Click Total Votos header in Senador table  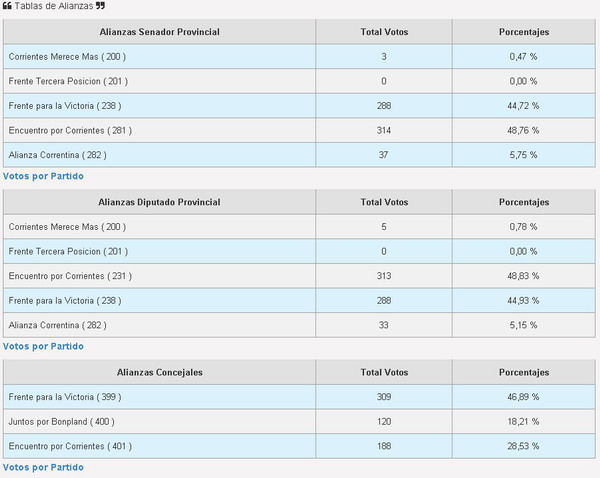[384, 32]
